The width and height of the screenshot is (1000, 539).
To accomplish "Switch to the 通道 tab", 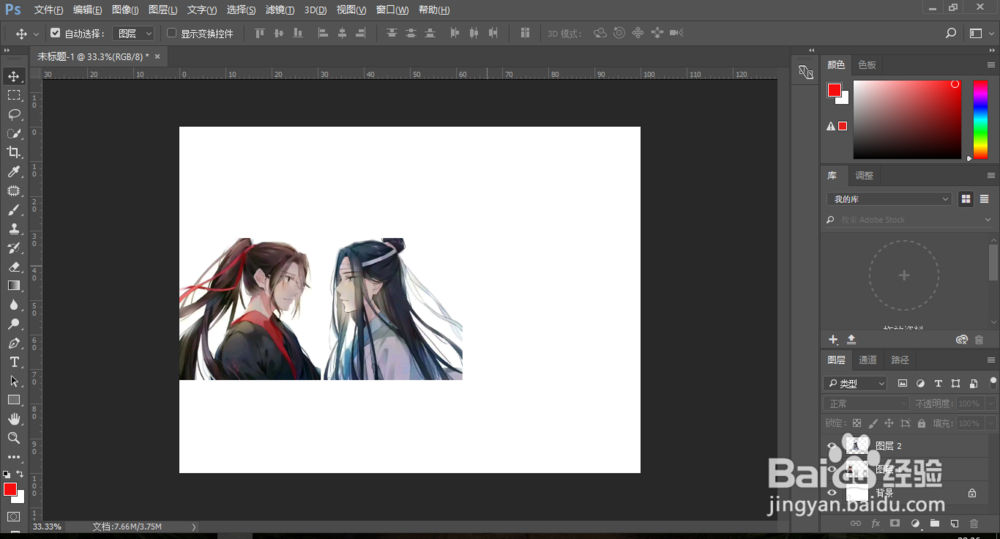I will pyautogui.click(x=867, y=360).
